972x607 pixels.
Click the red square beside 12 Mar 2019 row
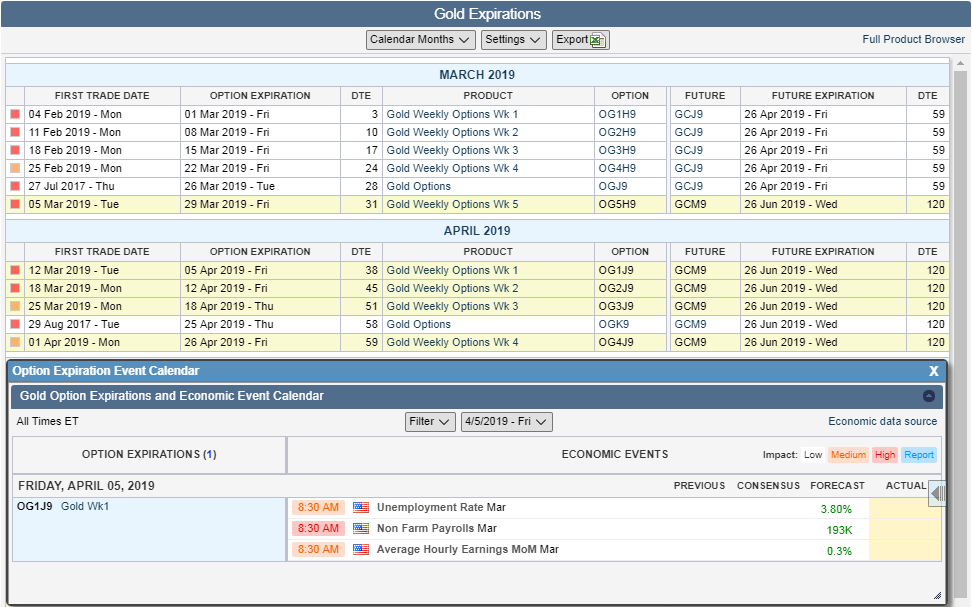15,271
